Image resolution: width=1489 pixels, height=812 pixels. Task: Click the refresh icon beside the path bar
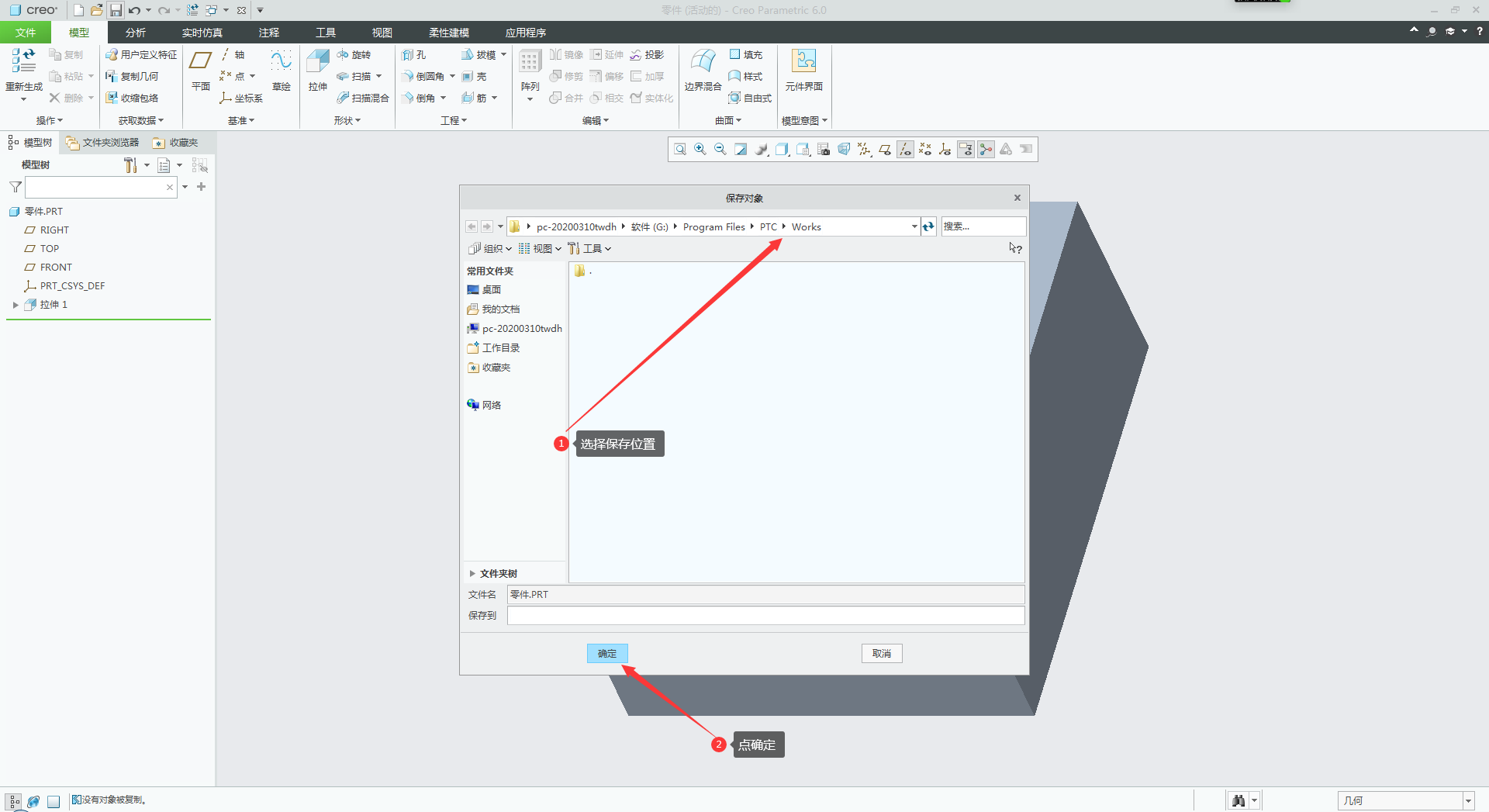click(x=928, y=226)
